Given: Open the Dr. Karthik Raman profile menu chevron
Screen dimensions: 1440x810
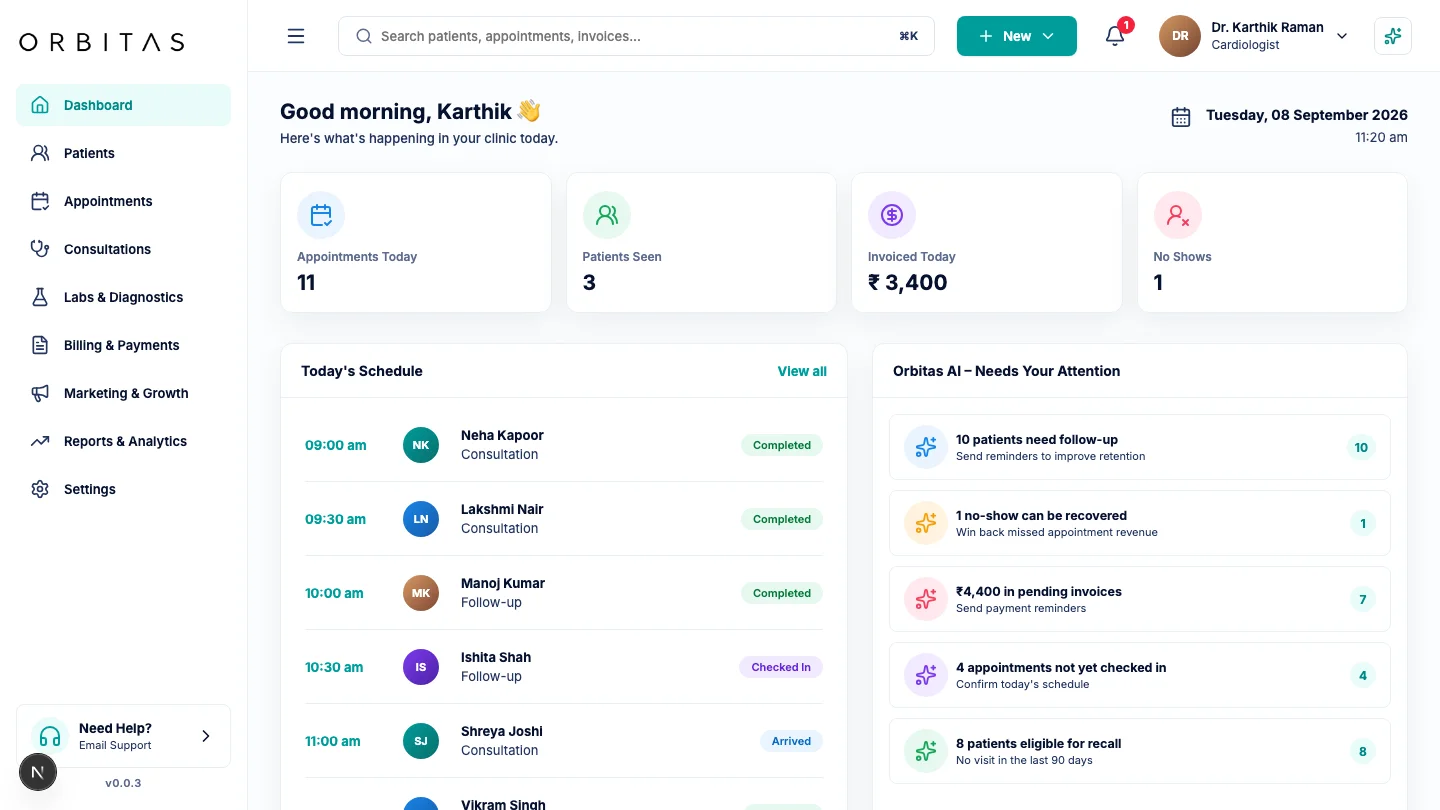Looking at the screenshot, I should (x=1342, y=36).
